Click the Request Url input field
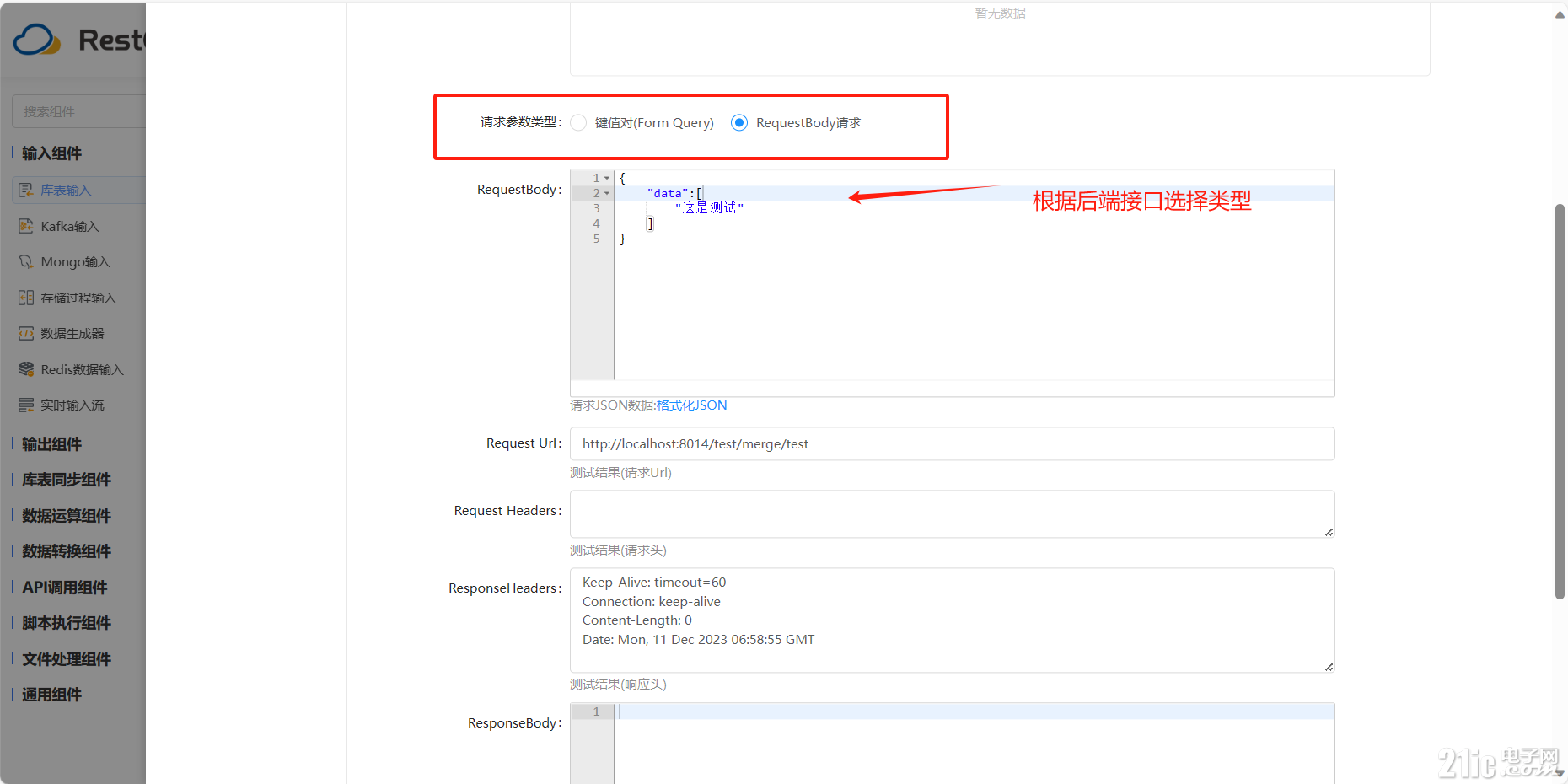The height and width of the screenshot is (784, 1568). pos(953,444)
